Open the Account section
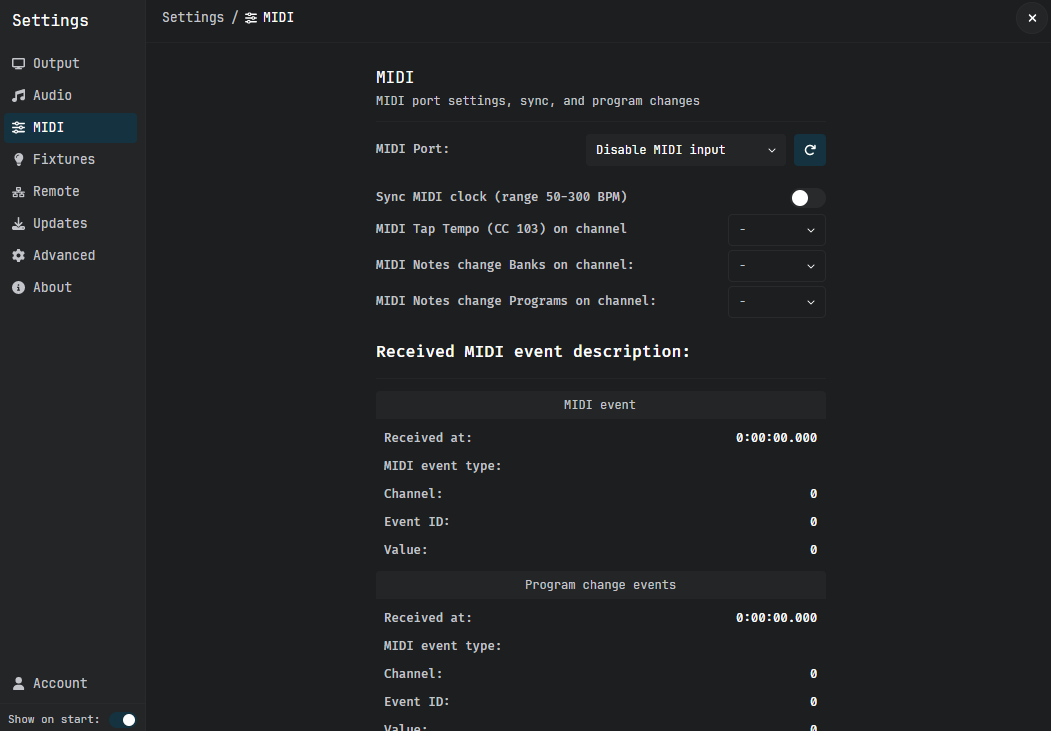1051x731 pixels. pos(70,683)
